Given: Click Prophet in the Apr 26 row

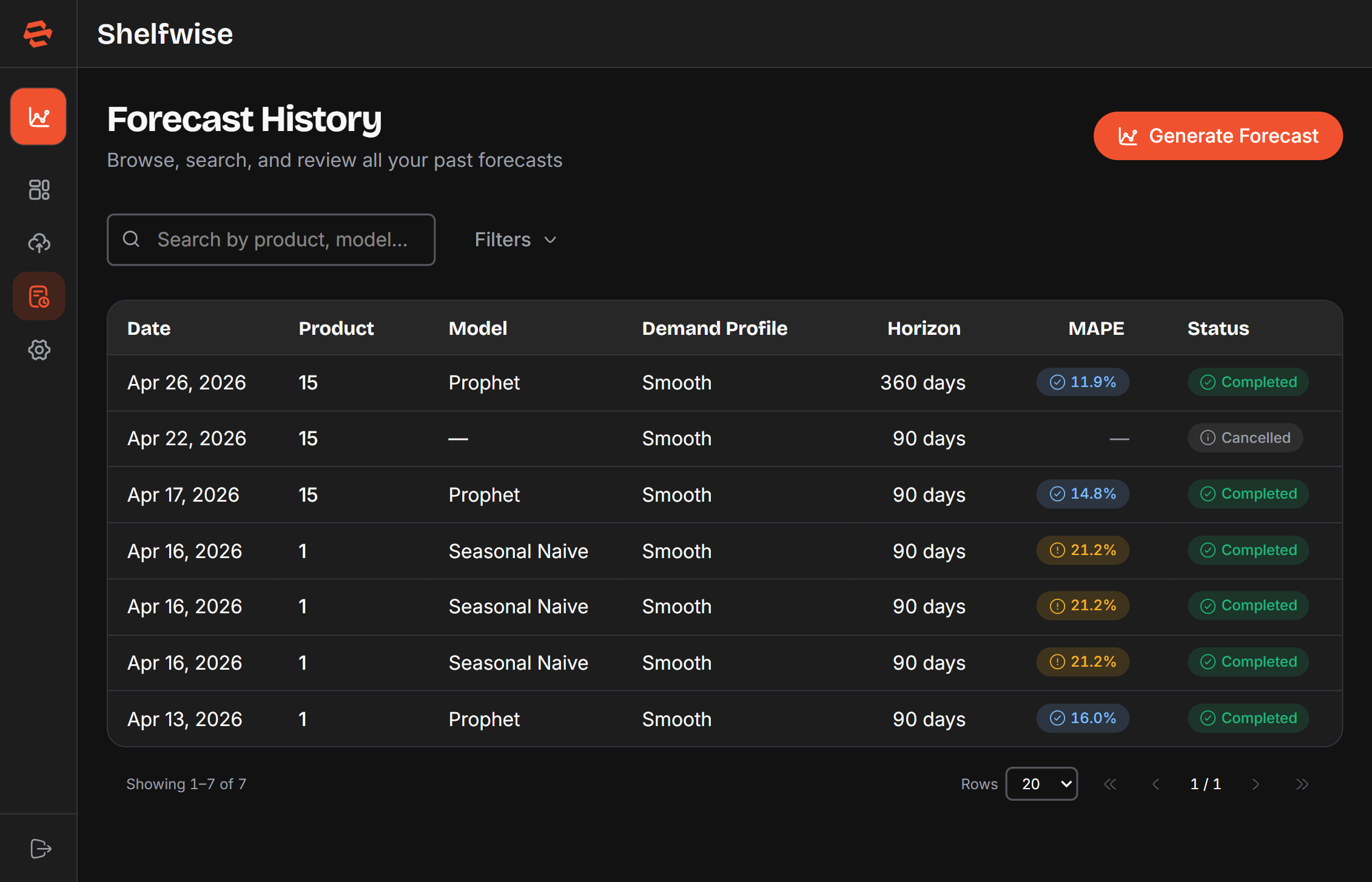Looking at the screenshot, I should click(484, 383).
